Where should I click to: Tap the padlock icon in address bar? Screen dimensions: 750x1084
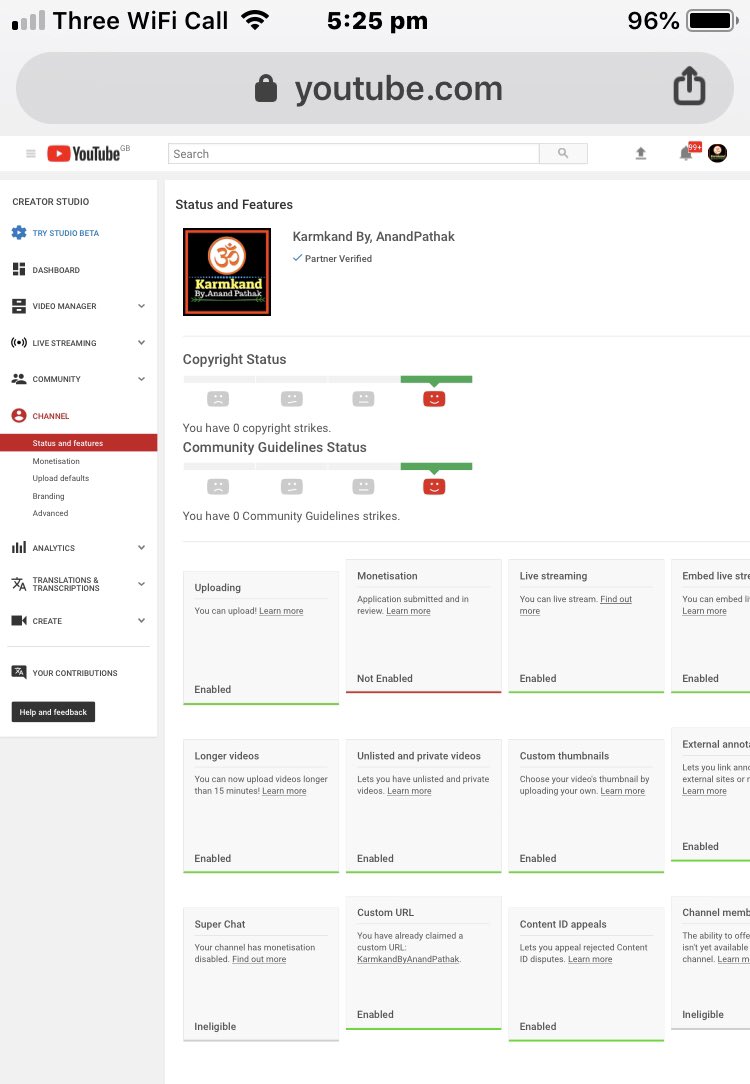pyautogui.click(x=265, y=88)
